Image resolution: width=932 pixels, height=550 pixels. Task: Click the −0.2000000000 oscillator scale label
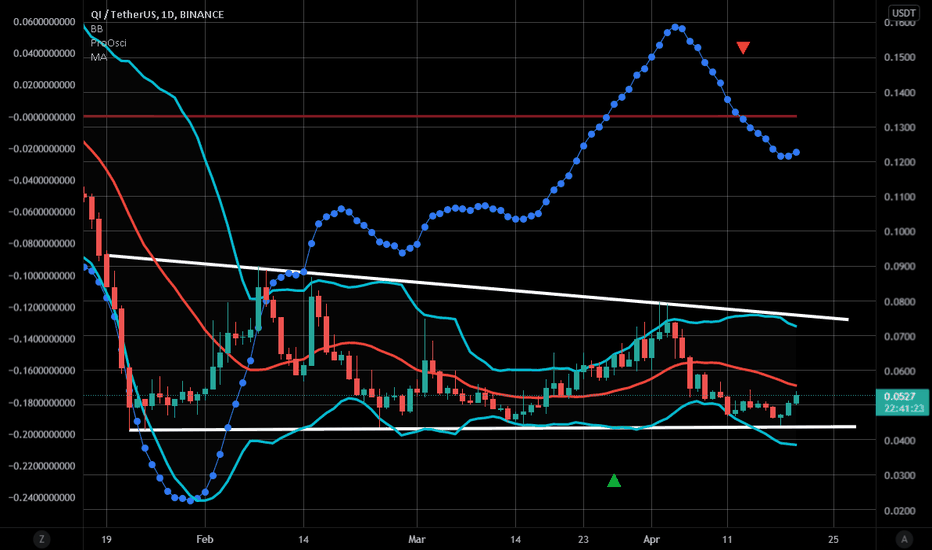42,435
